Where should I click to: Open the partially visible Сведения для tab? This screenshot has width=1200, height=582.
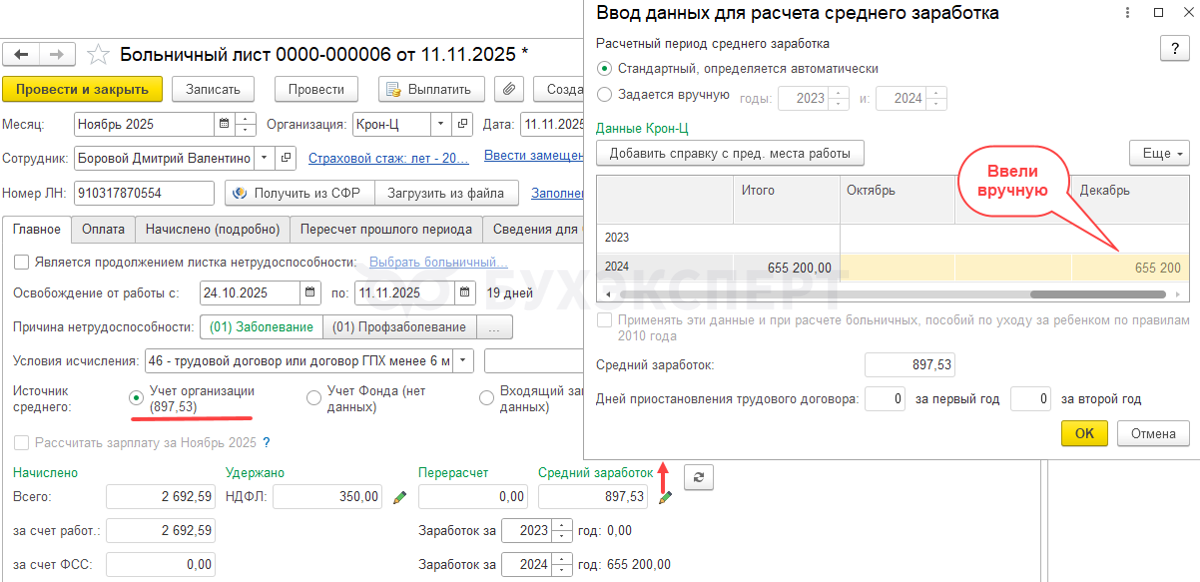534,229
